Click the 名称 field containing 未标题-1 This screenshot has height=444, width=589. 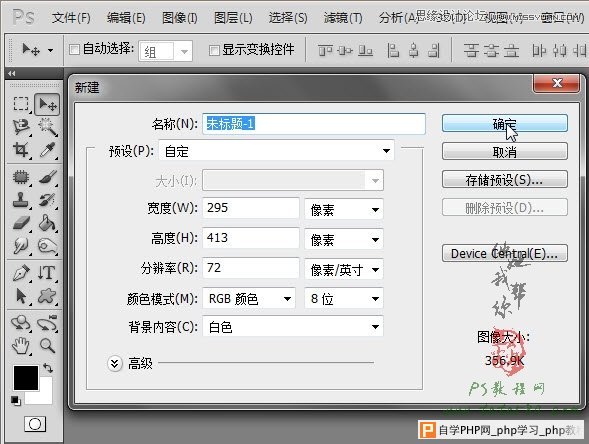(314, 124)
